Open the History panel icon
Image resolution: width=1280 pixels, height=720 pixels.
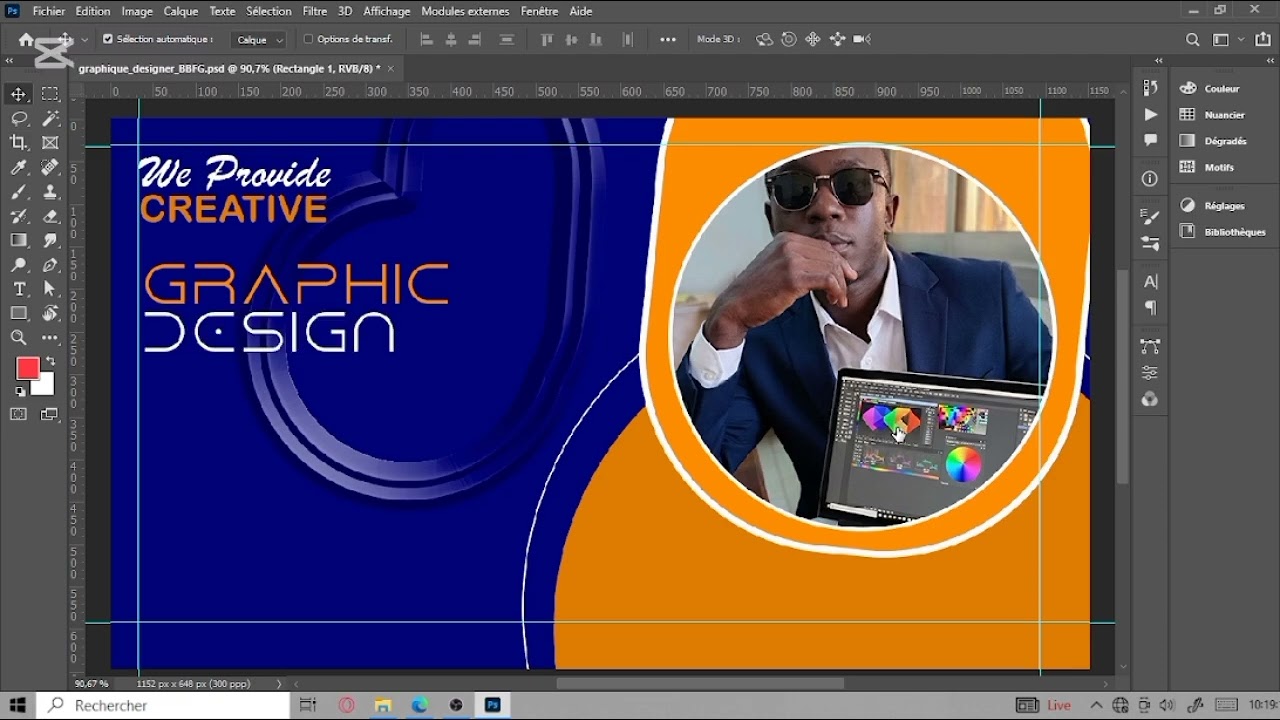pyautogui.click(x=1151, y=88)
